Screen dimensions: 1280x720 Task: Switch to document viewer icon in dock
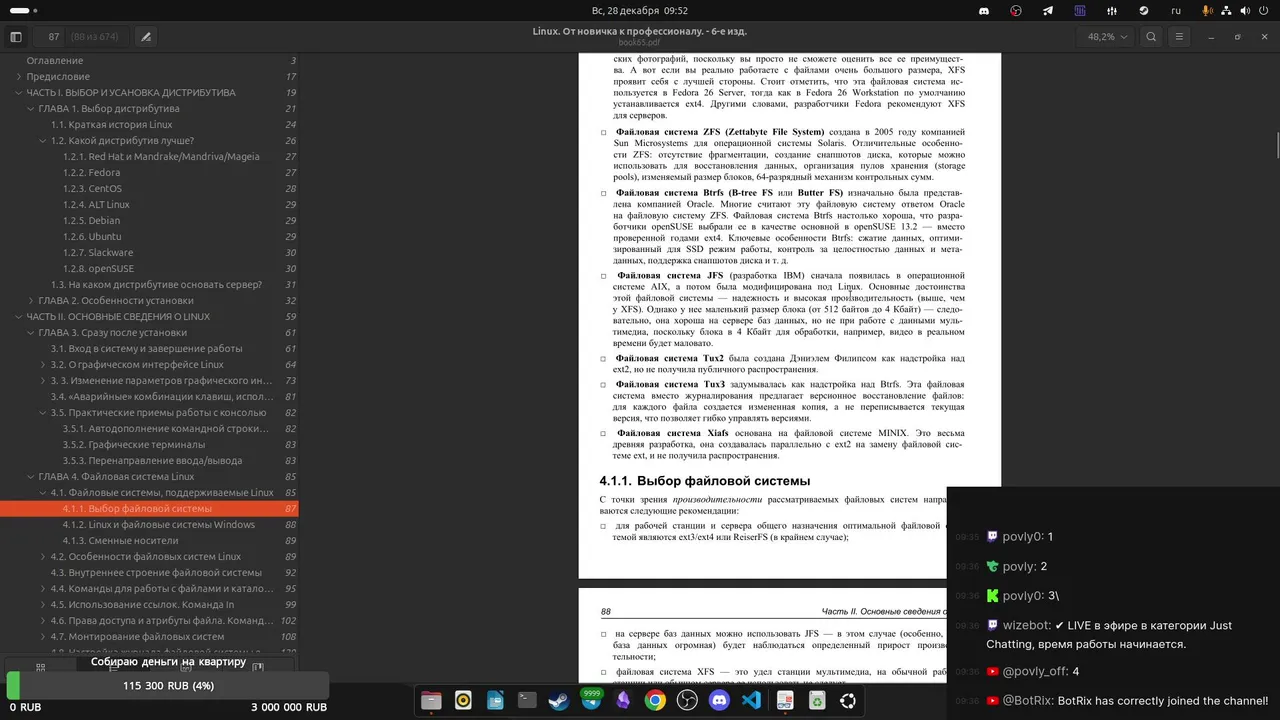[x=785, y=700]
